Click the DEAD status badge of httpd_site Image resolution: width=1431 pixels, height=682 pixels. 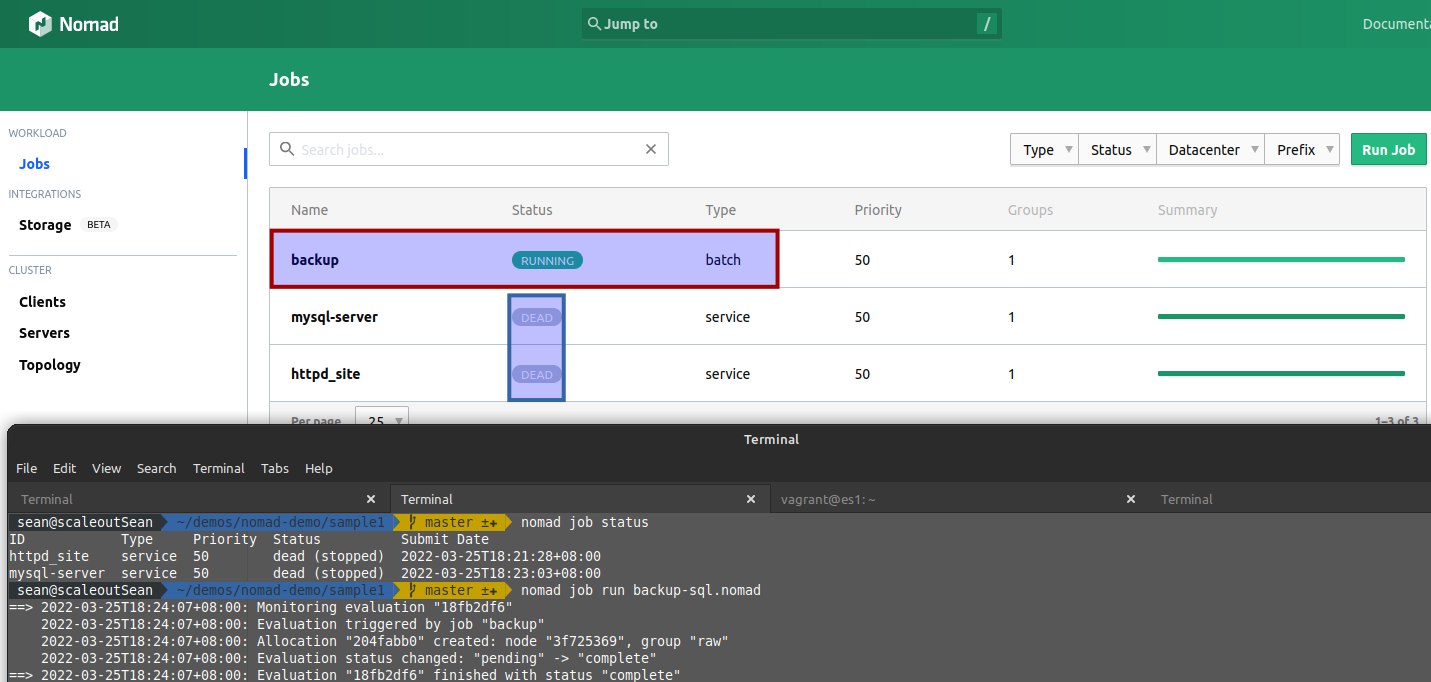pos(536,374)
